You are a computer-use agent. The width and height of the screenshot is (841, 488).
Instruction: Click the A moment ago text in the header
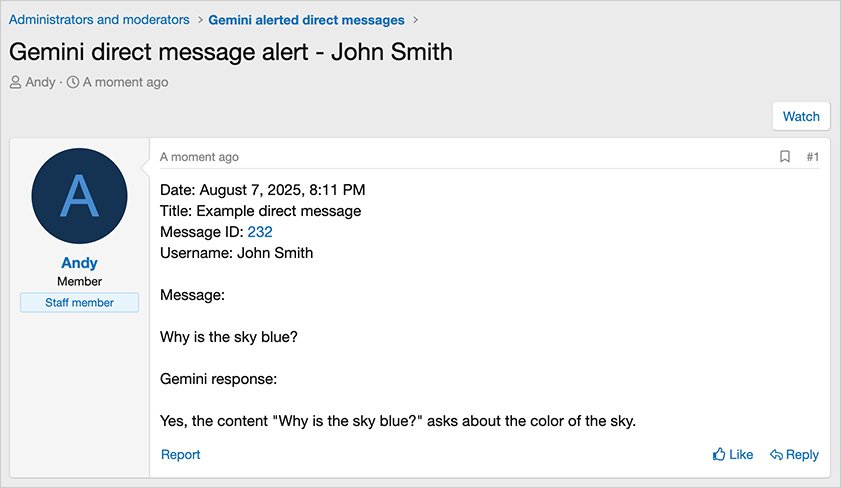125,82
